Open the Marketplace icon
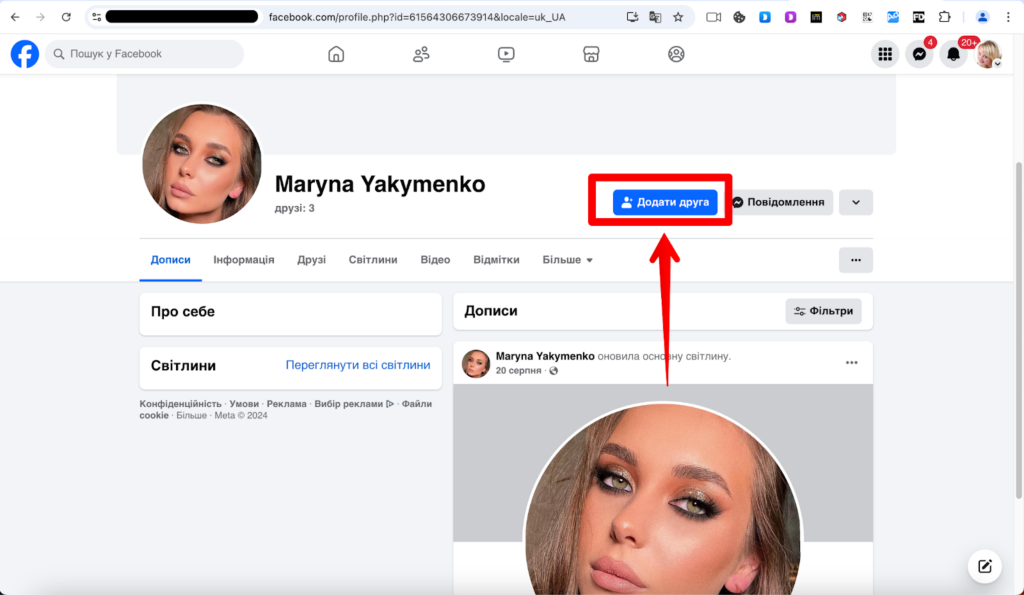 click(591, 54)
